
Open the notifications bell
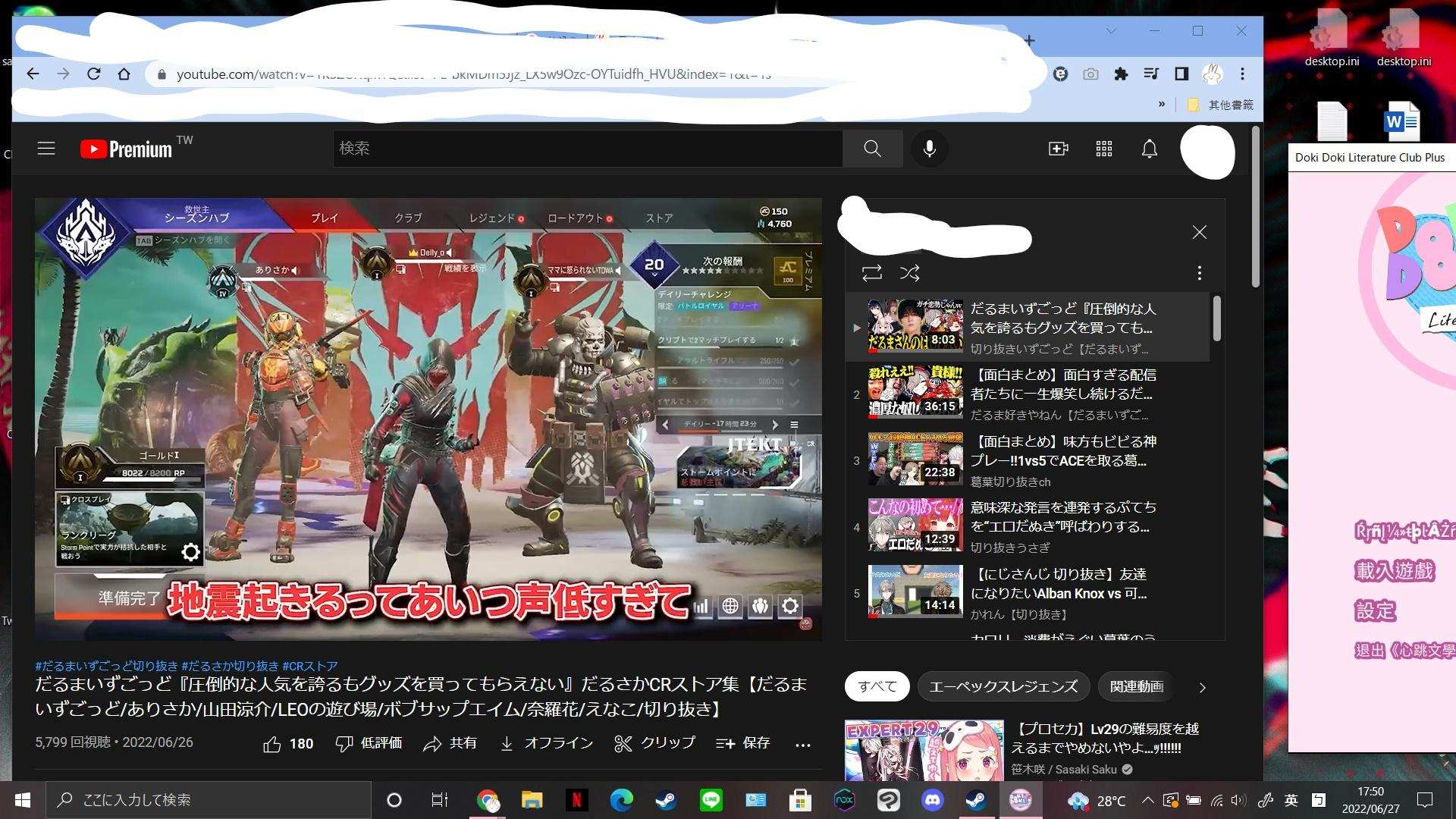coord(1150,149)
